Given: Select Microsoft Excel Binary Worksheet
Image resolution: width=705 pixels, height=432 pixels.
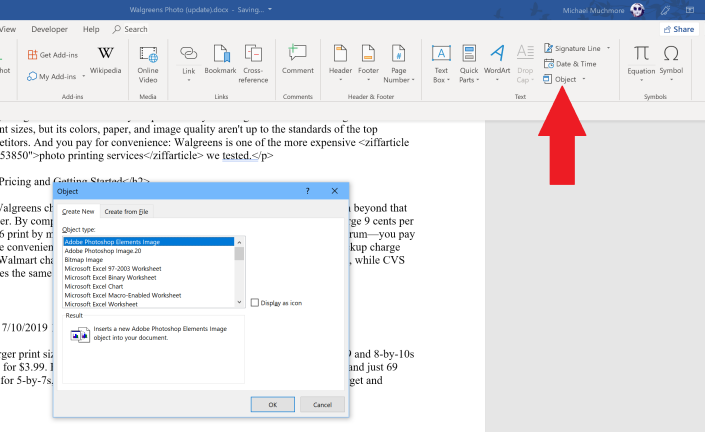Looking at the screenshot, I should [148, 277].
